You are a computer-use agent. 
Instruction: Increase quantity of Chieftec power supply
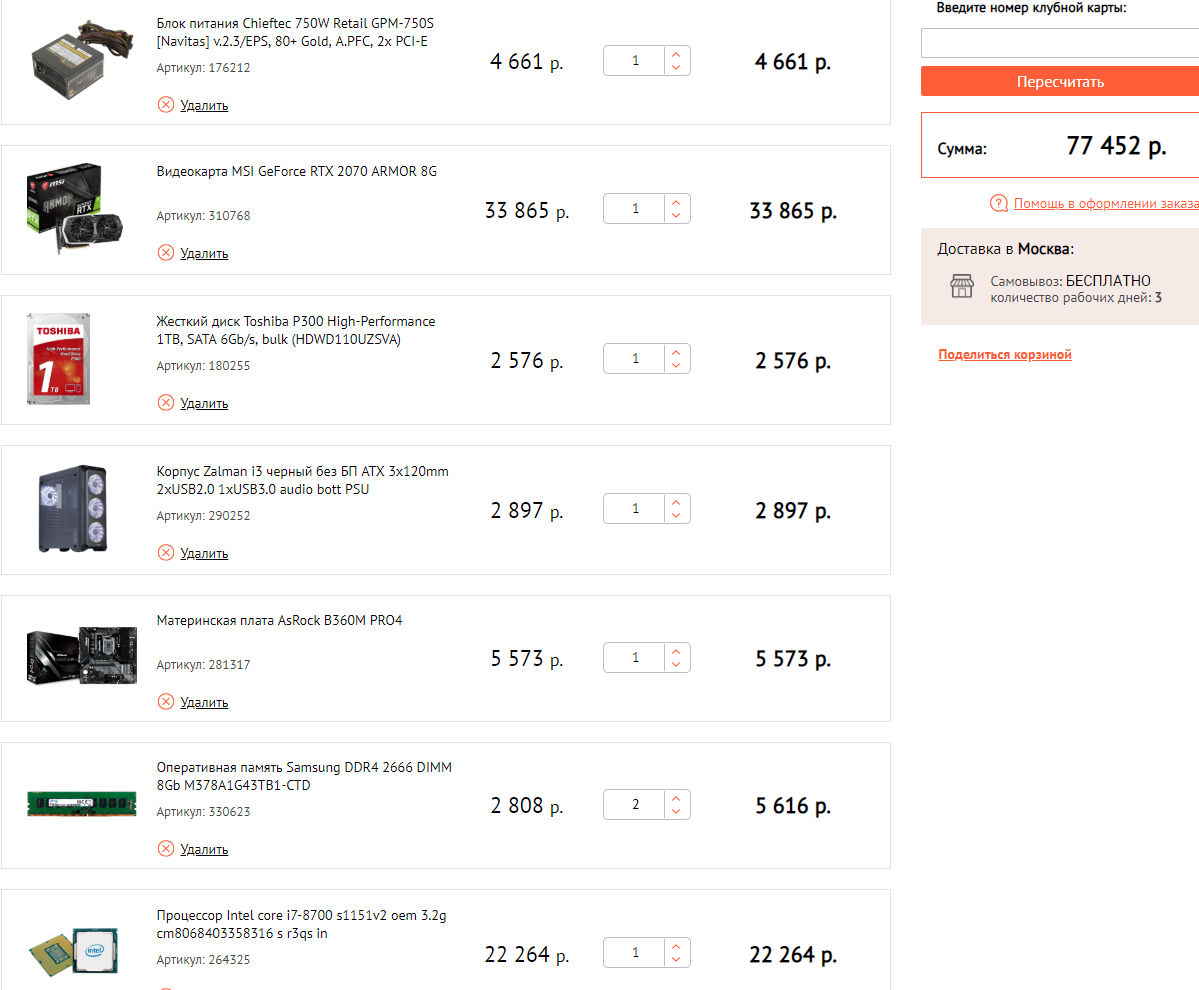677,54
